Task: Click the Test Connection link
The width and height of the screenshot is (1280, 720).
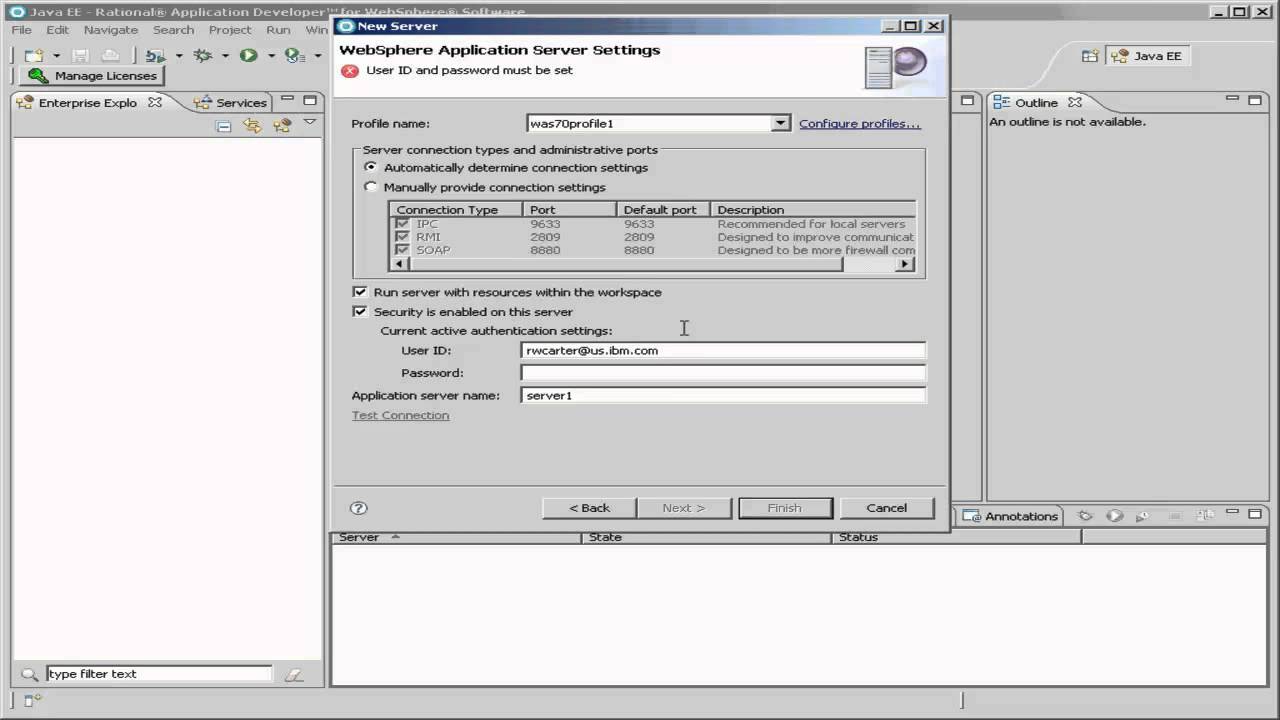Action: [400, 415]
